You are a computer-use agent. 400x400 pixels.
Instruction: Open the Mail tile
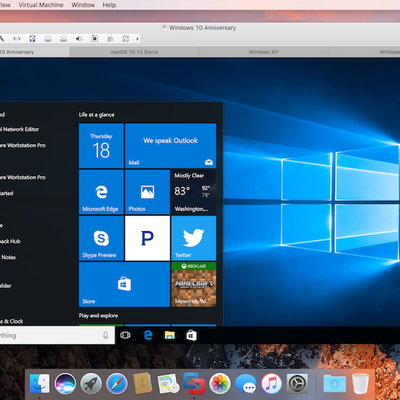click(x=171, y=146)
